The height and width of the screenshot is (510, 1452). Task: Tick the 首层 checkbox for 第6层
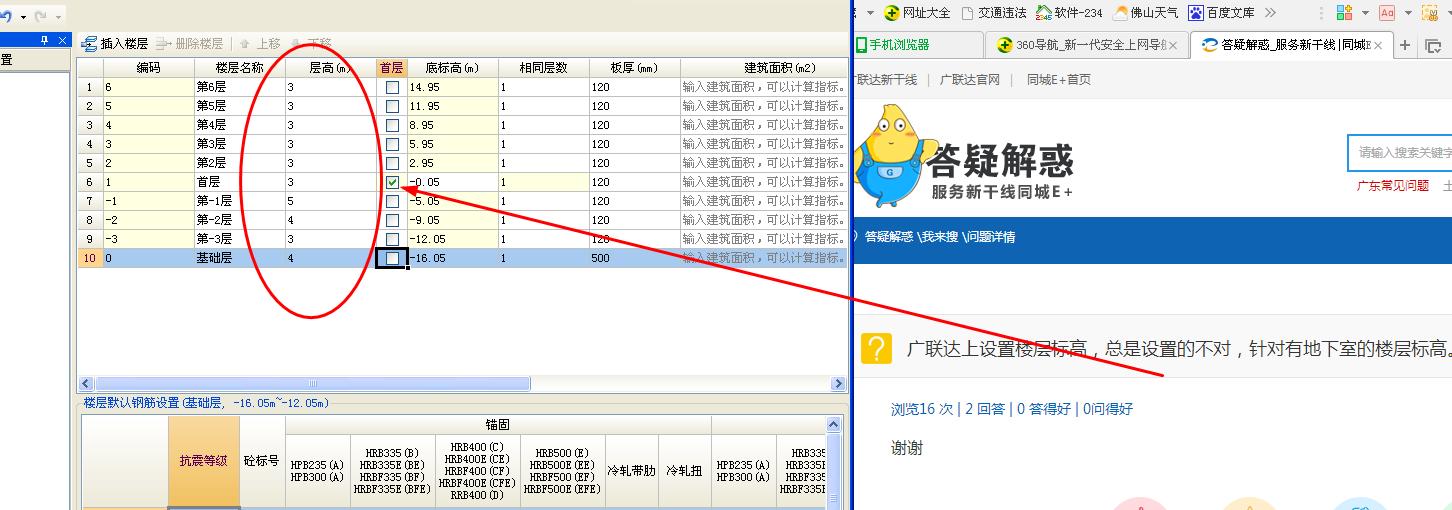tap(392, 87)
